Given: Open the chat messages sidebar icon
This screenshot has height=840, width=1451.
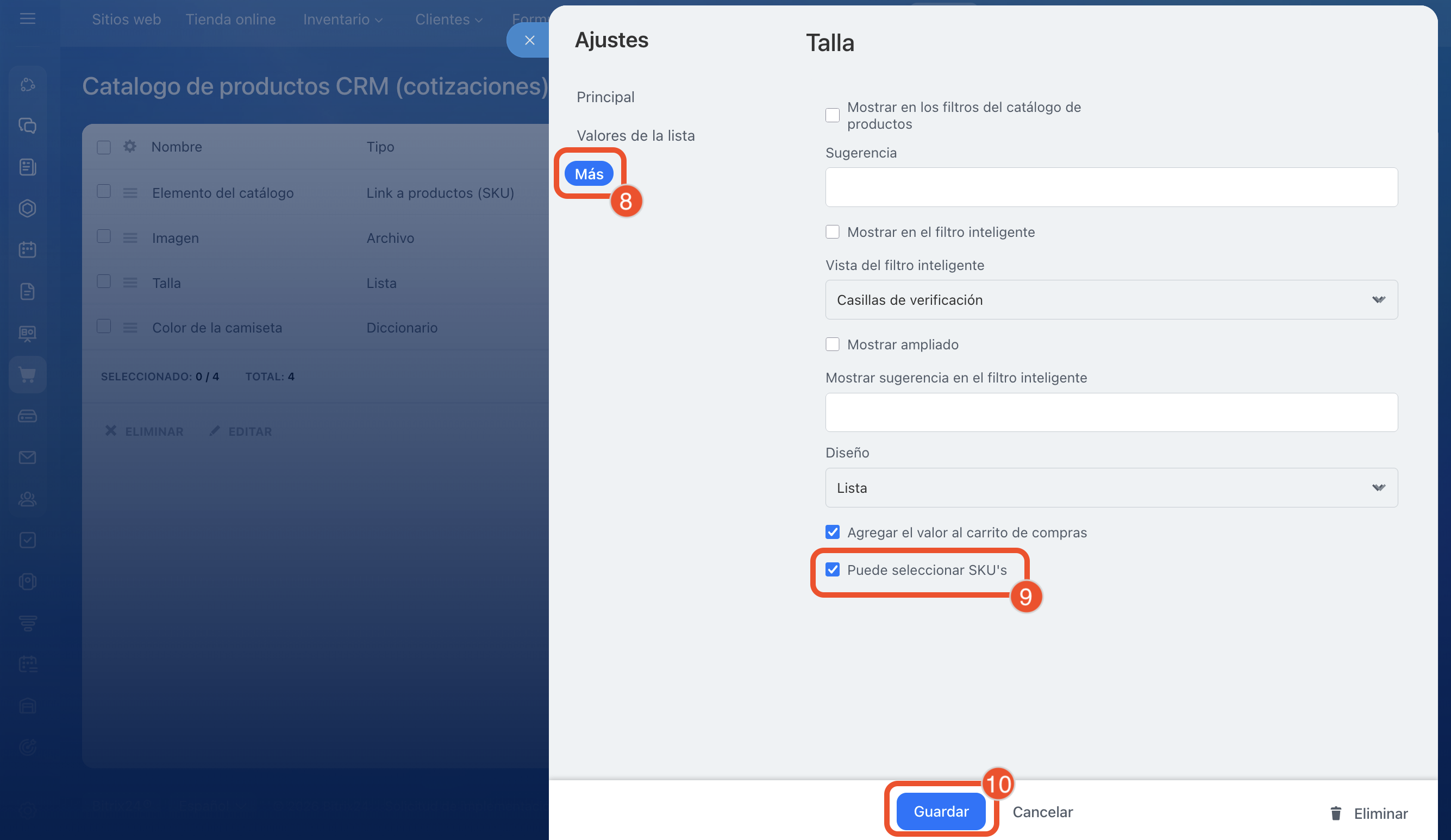Looking at the screenshot, I should click(x=27, y=126).
